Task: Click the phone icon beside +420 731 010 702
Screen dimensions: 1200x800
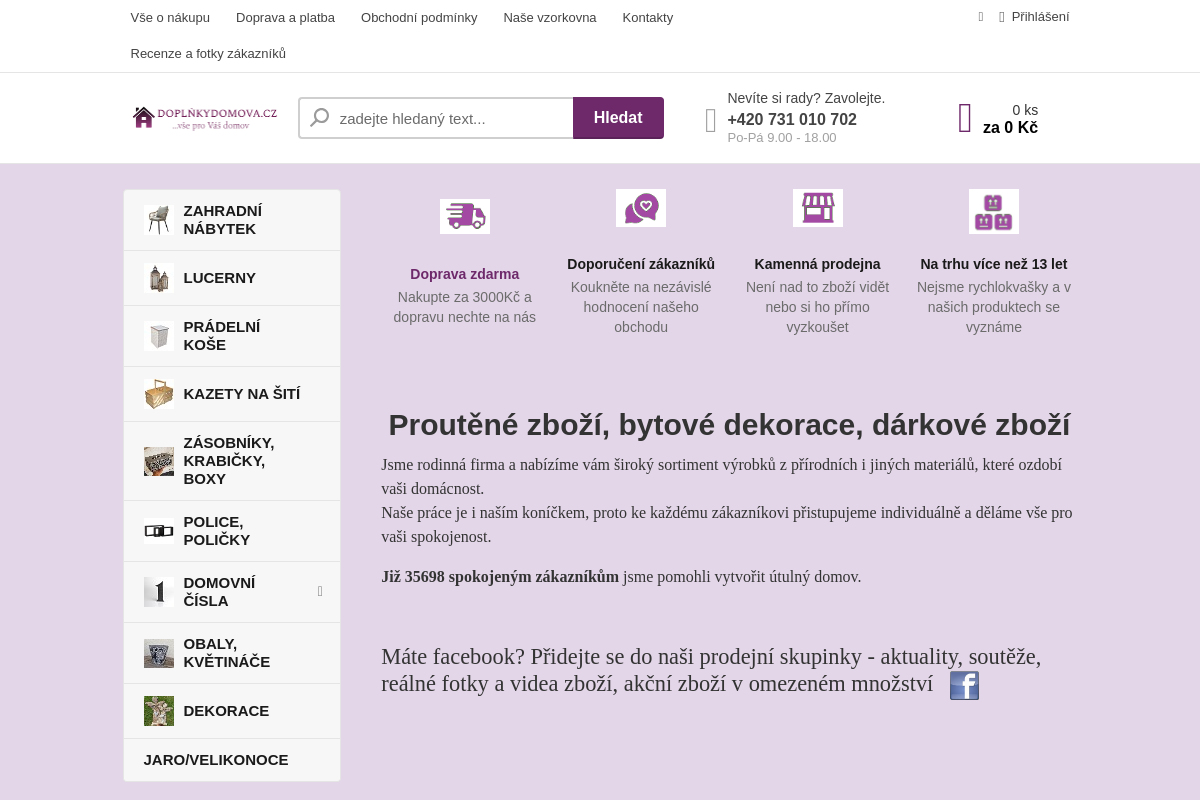Action: [710, 118]
